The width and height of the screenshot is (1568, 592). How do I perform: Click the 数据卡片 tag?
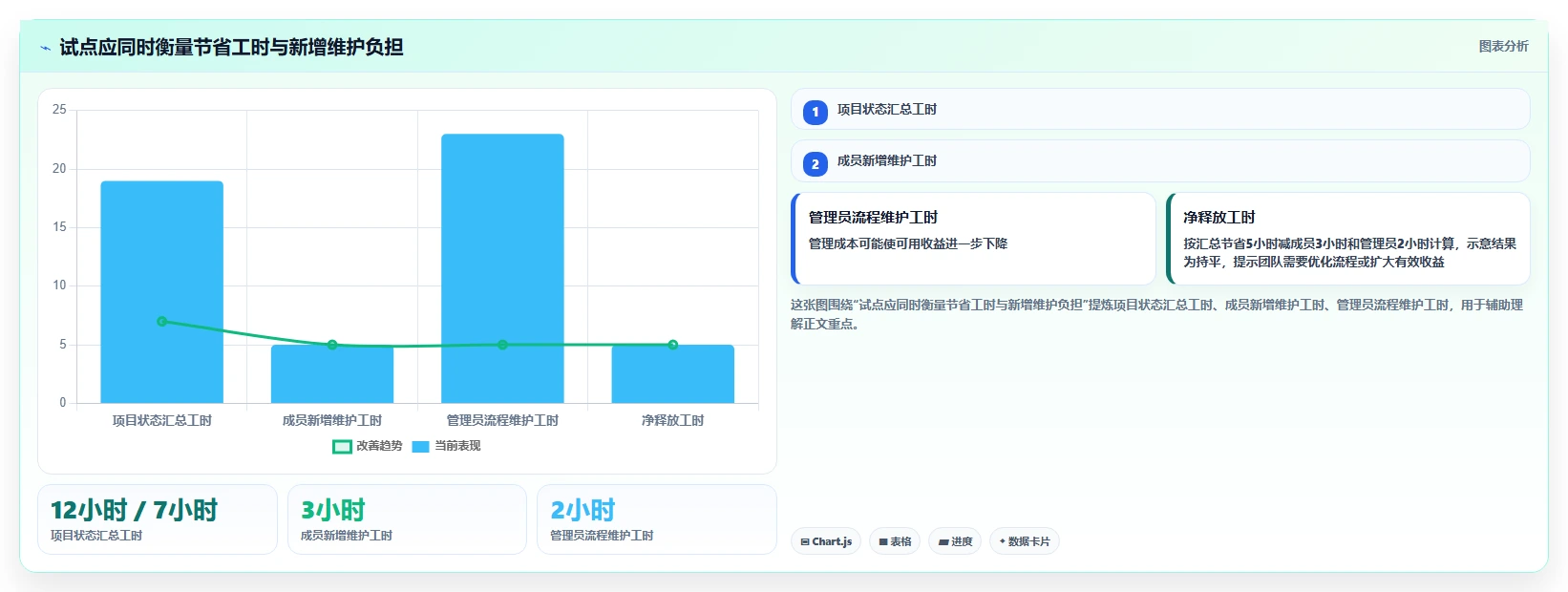click(x=1025, y=541)
